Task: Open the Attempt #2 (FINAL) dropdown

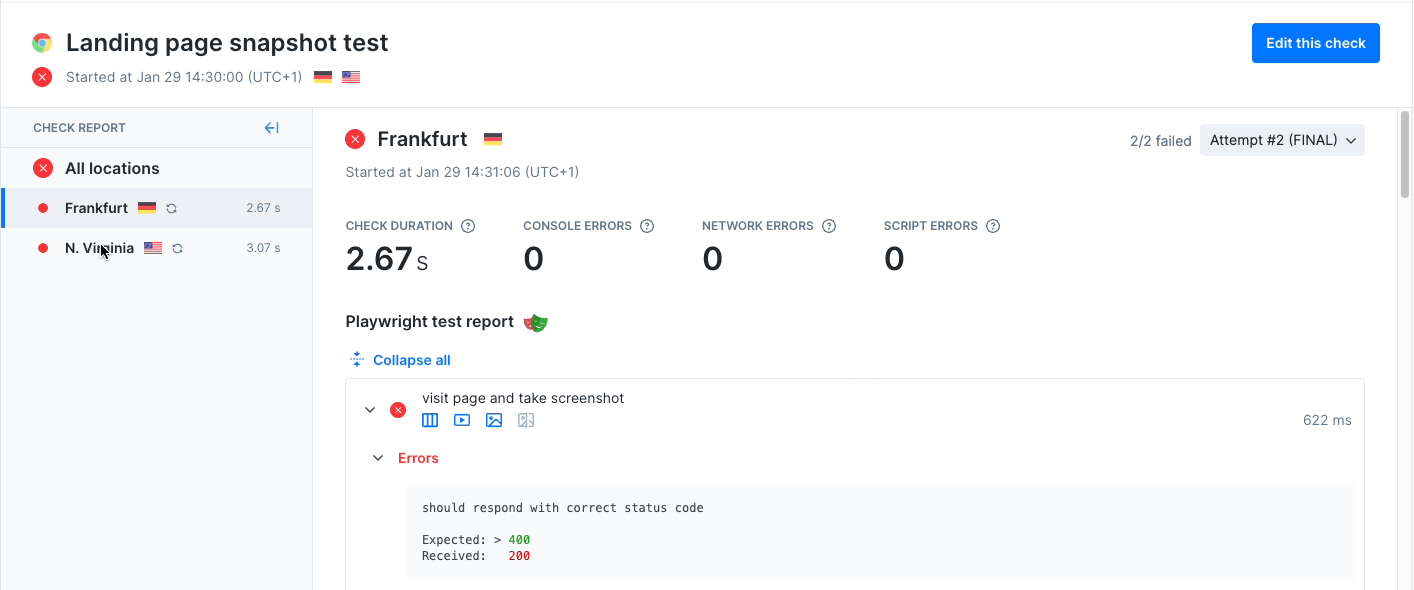Action: tap(1282, 141)
